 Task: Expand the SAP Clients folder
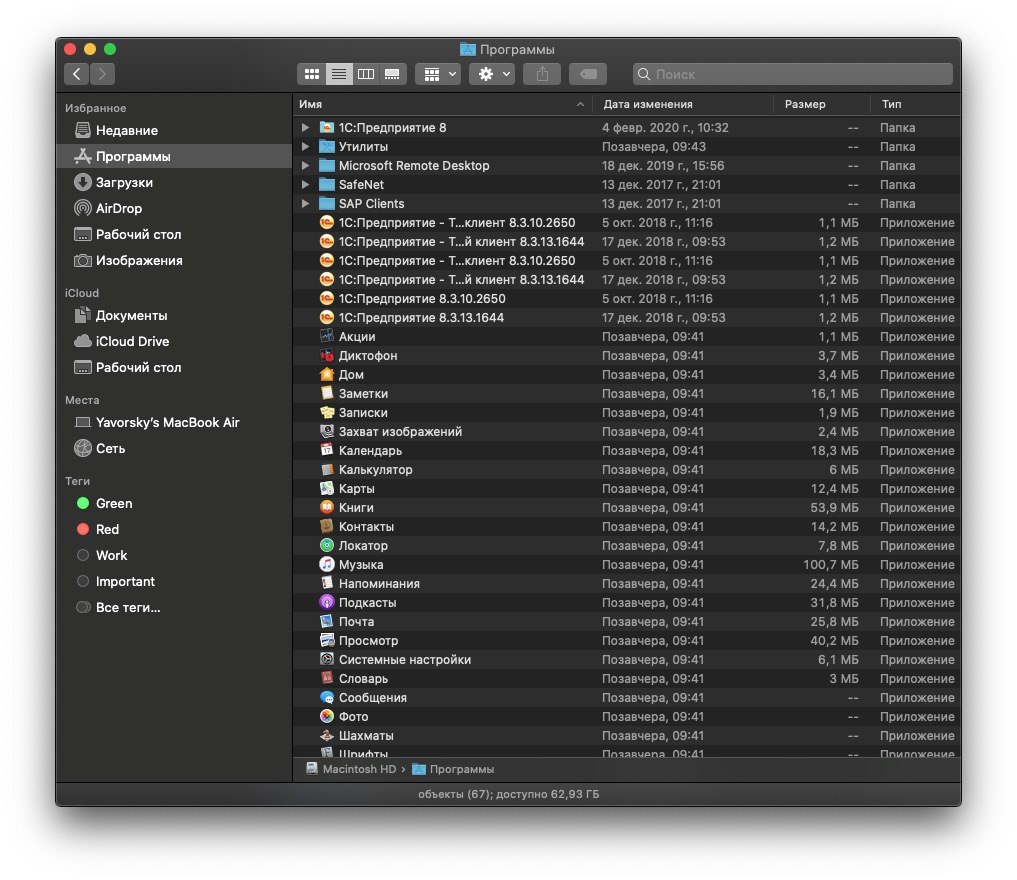(x=305, y=204)
